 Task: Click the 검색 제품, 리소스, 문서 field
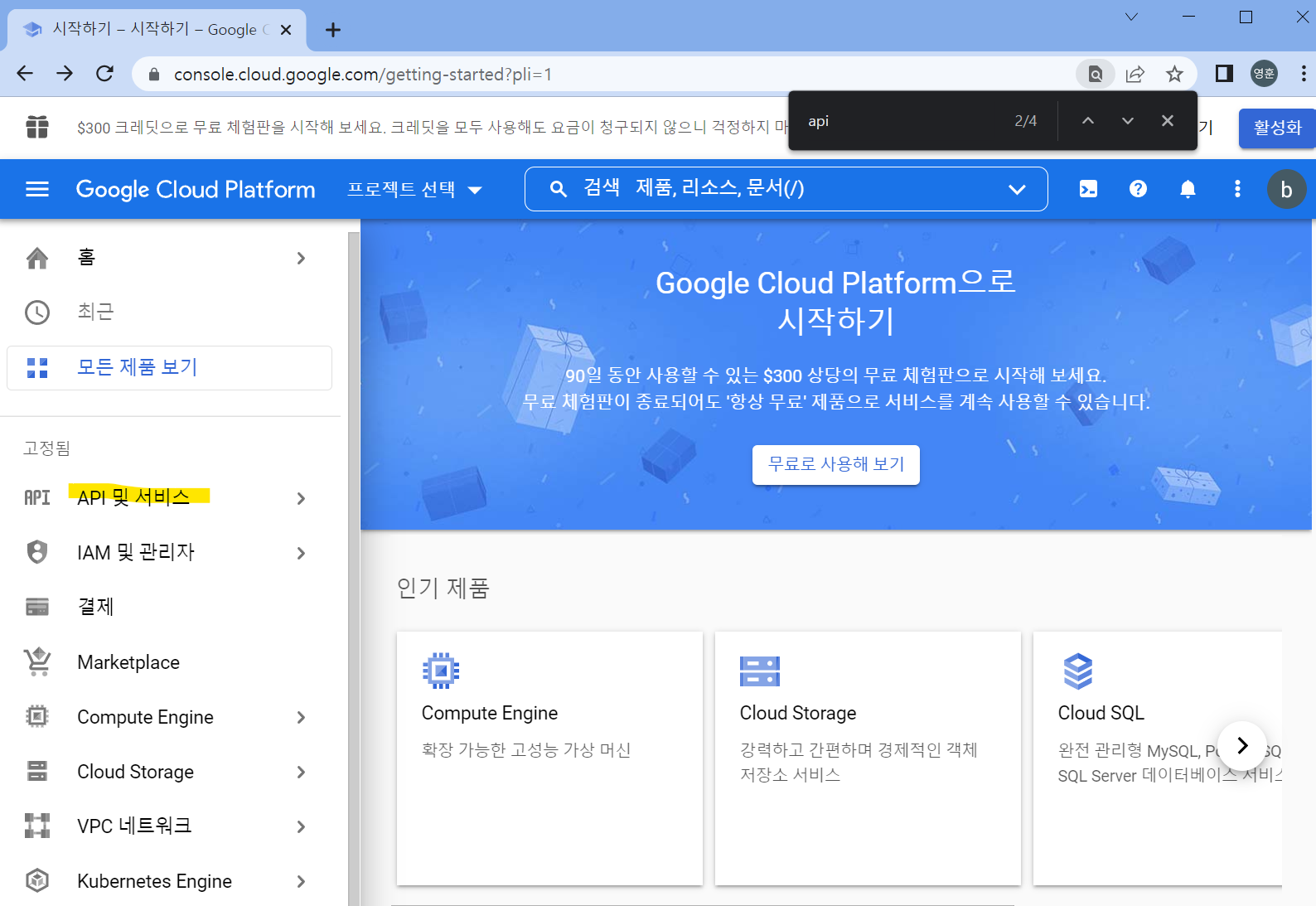(x=786, y=189)
